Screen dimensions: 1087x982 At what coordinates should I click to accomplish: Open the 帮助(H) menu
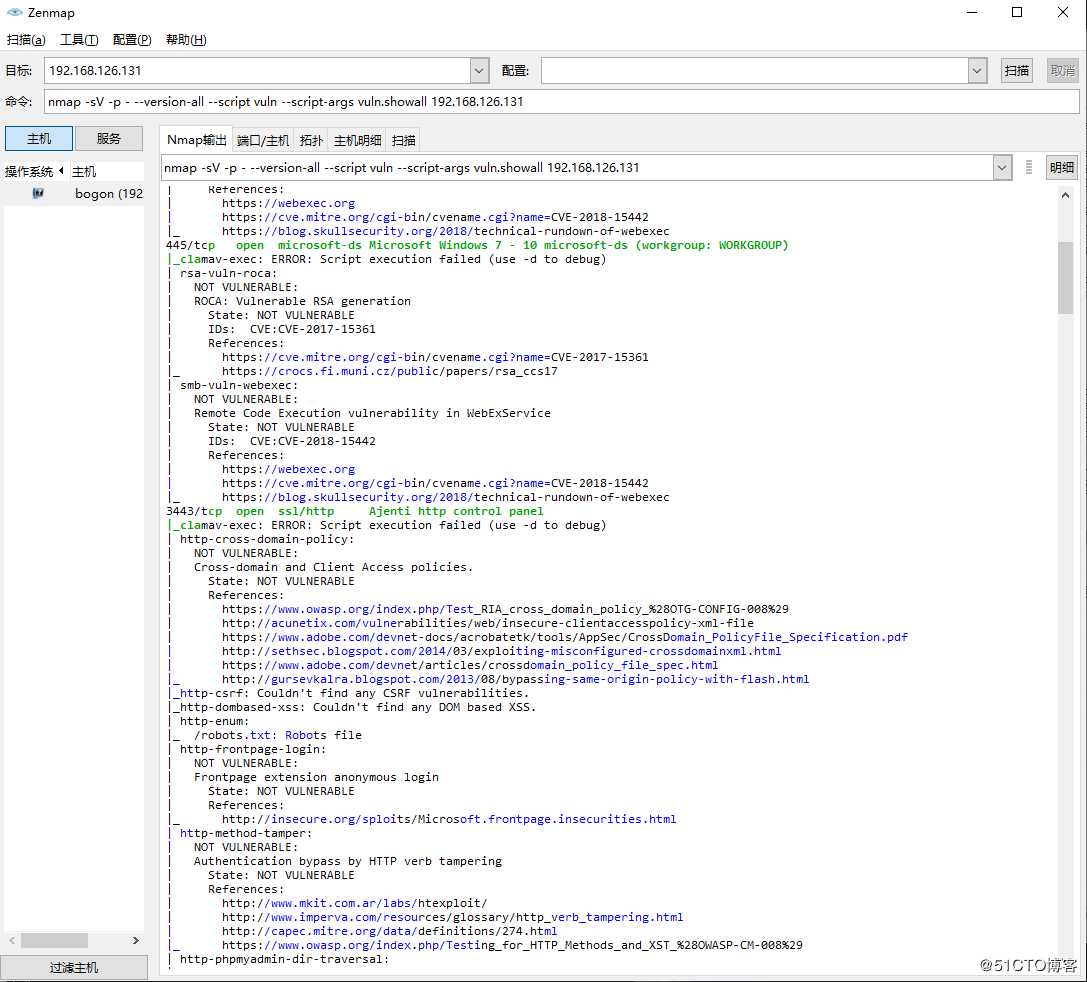tap(186, 40)
